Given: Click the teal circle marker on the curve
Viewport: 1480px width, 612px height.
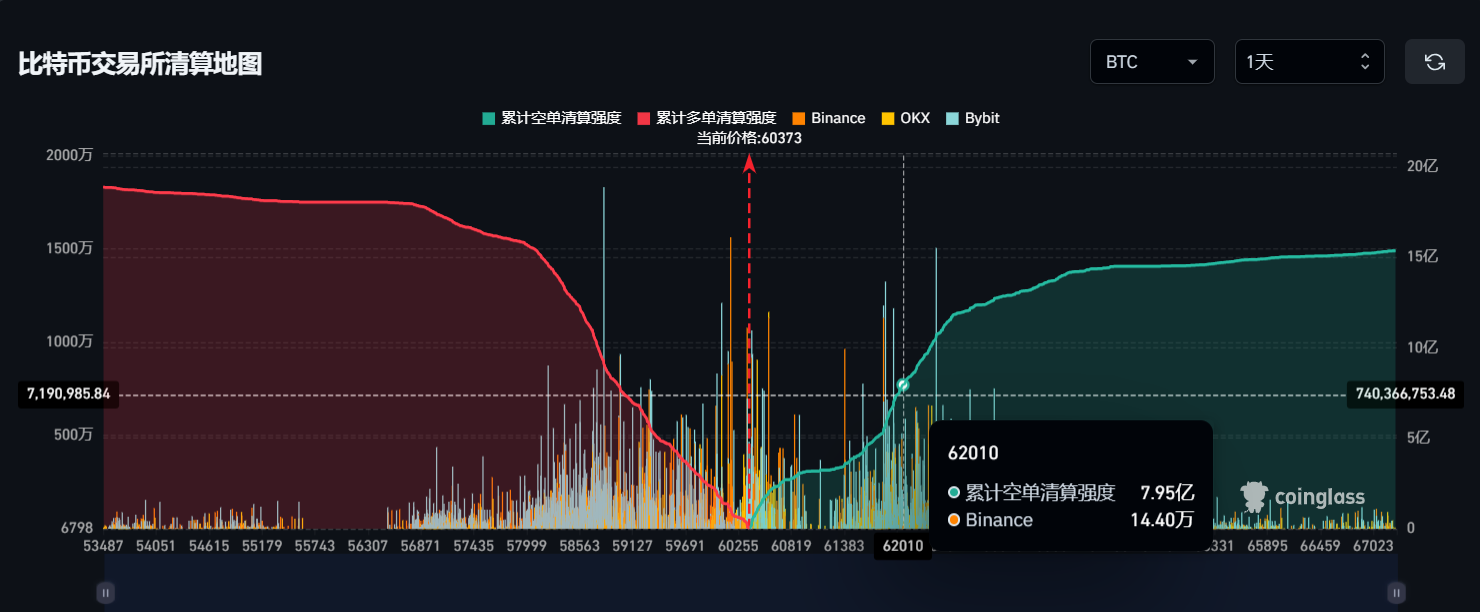Looking at the screenshot, I should click(x=903, y=385).
